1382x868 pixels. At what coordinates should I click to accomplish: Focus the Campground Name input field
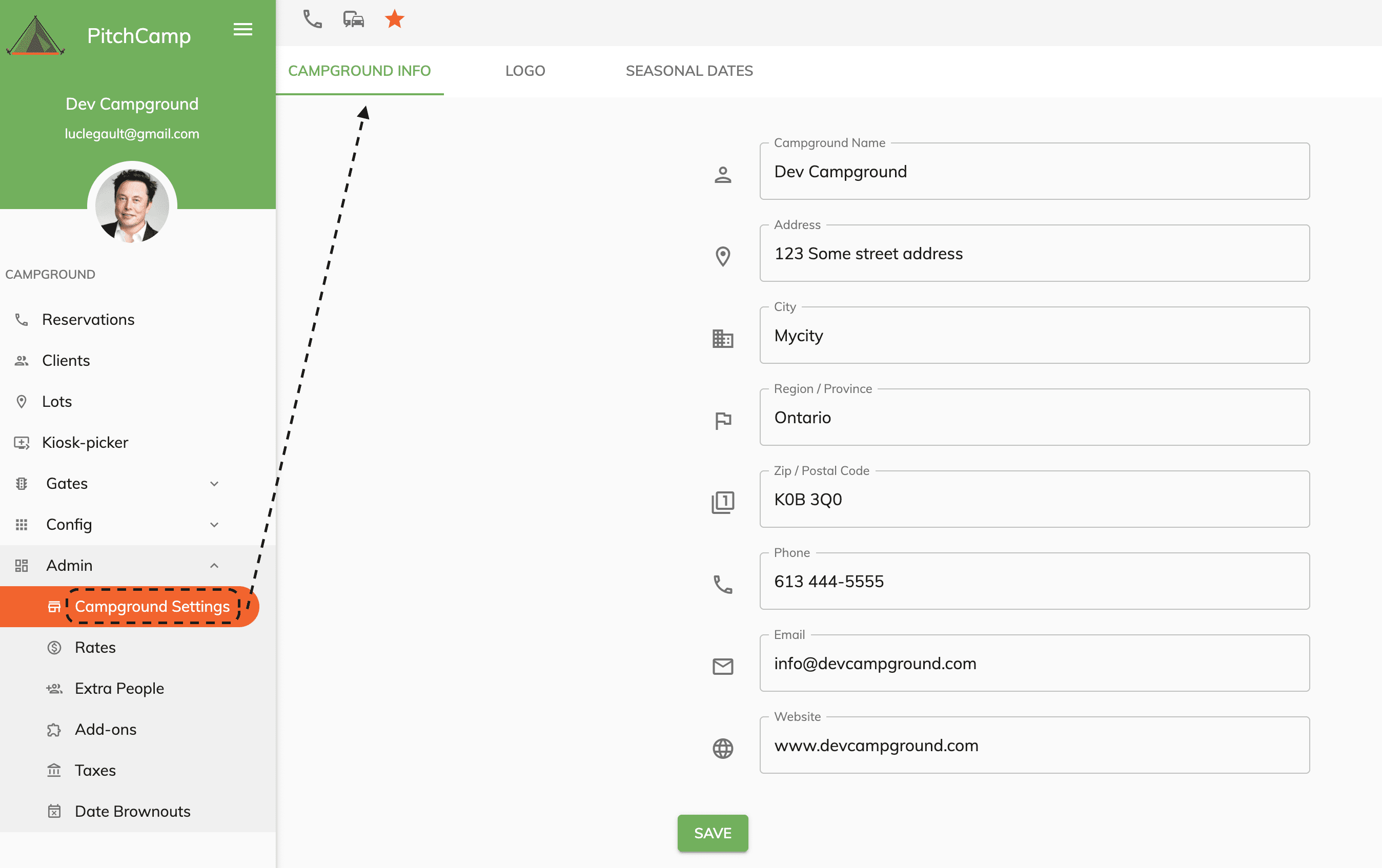click(x=1035, y=172)
